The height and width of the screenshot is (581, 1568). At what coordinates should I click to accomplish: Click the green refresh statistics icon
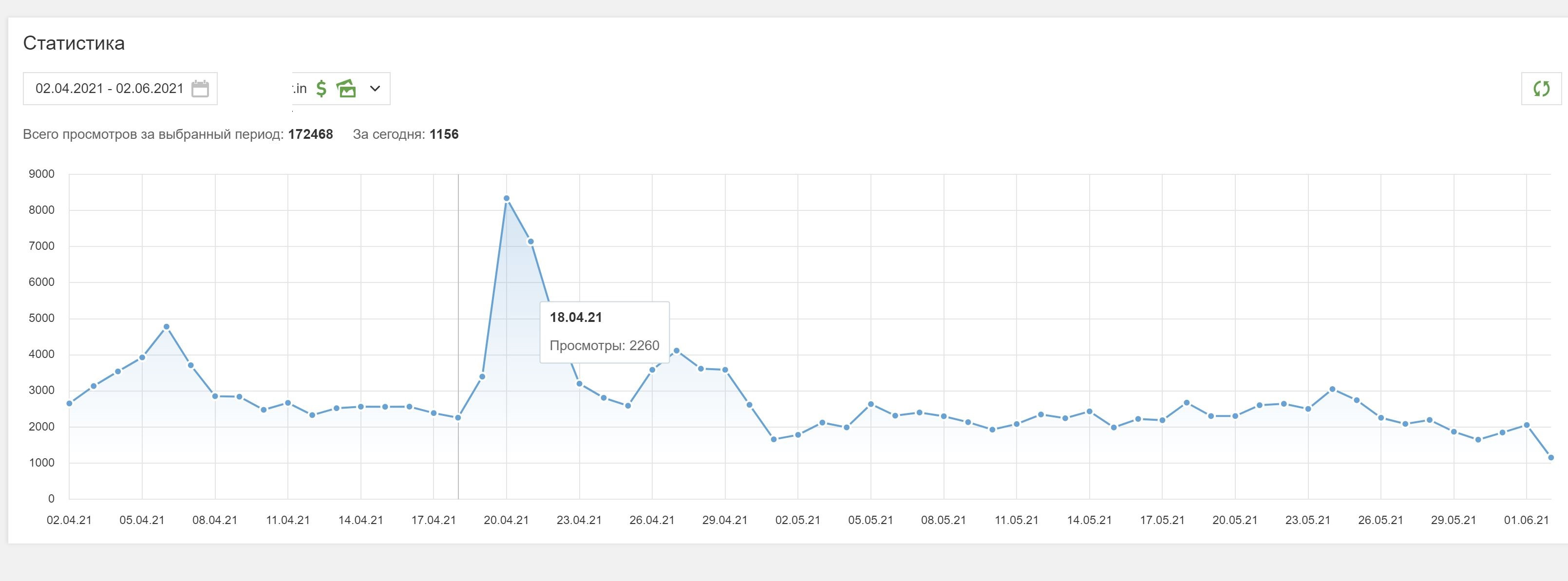point(1541,89)
